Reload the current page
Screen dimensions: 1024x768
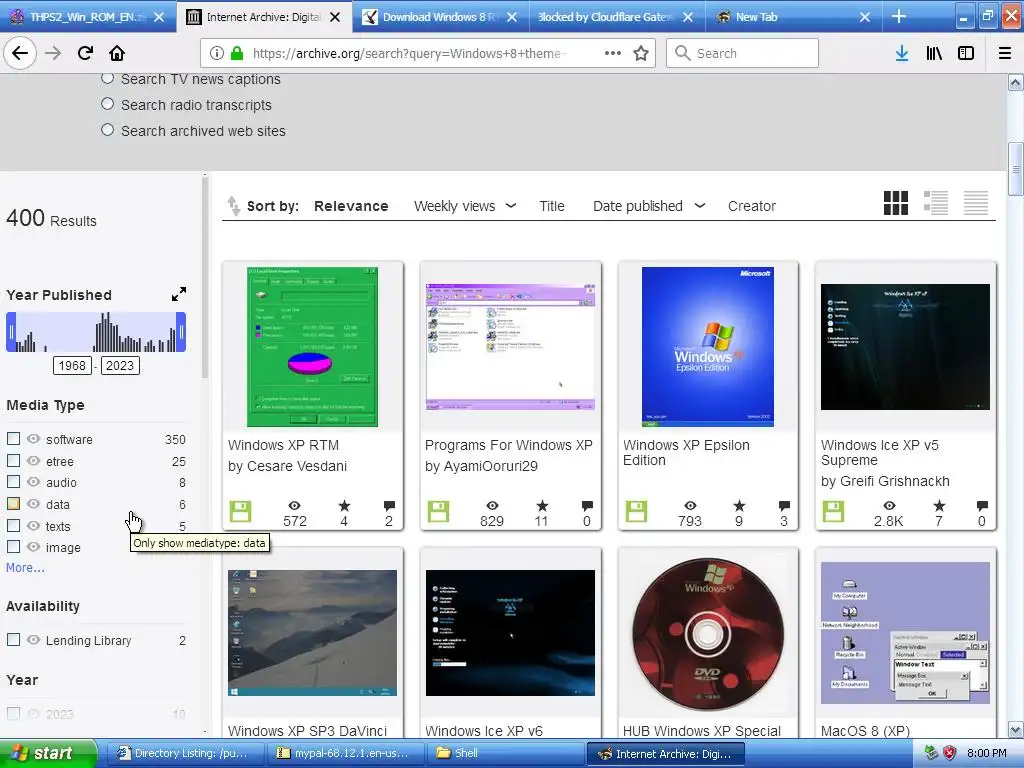point(85,53)
